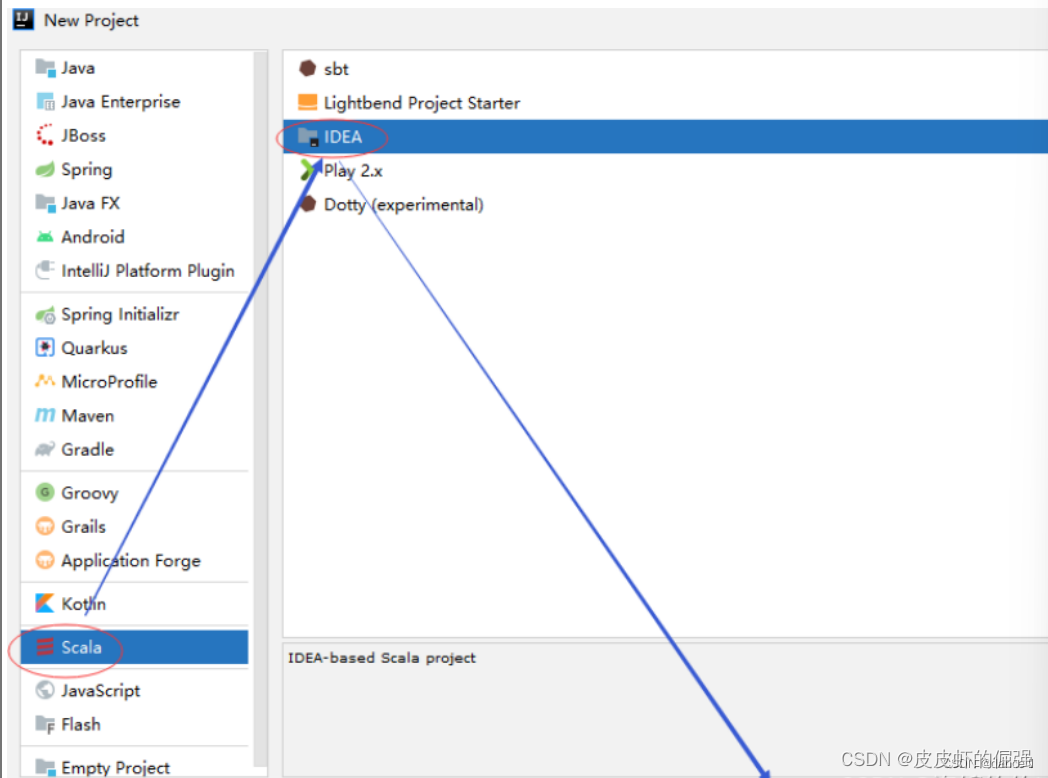Choose Play 2.x project option

point(354,171)
